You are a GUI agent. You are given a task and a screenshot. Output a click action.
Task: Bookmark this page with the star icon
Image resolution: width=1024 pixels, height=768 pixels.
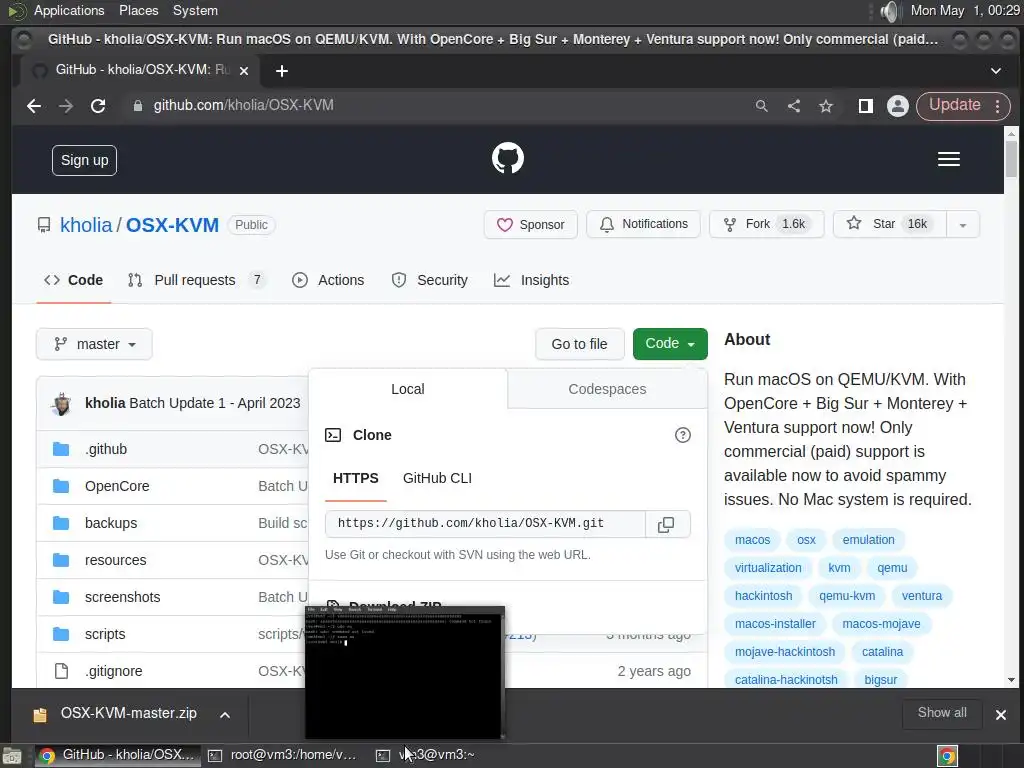tap(826, 106)
